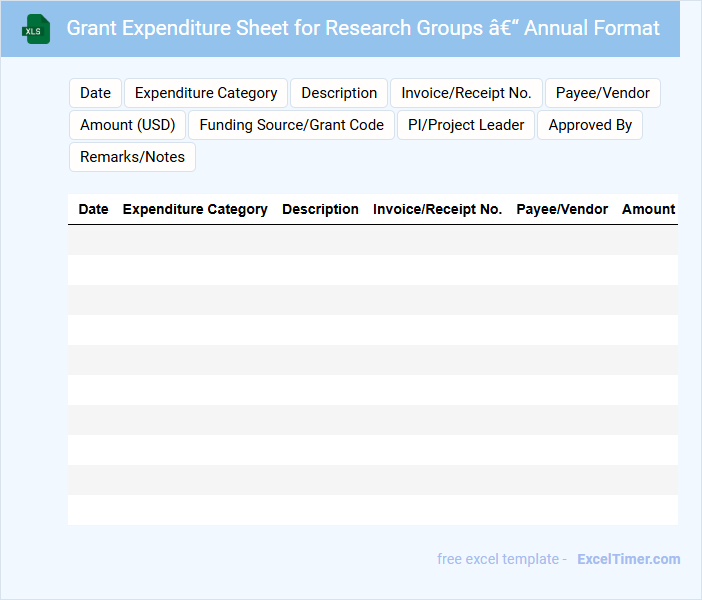Screen dimensions: 702x600
Task: Select the Description table column header
Action: pos(320,209)
